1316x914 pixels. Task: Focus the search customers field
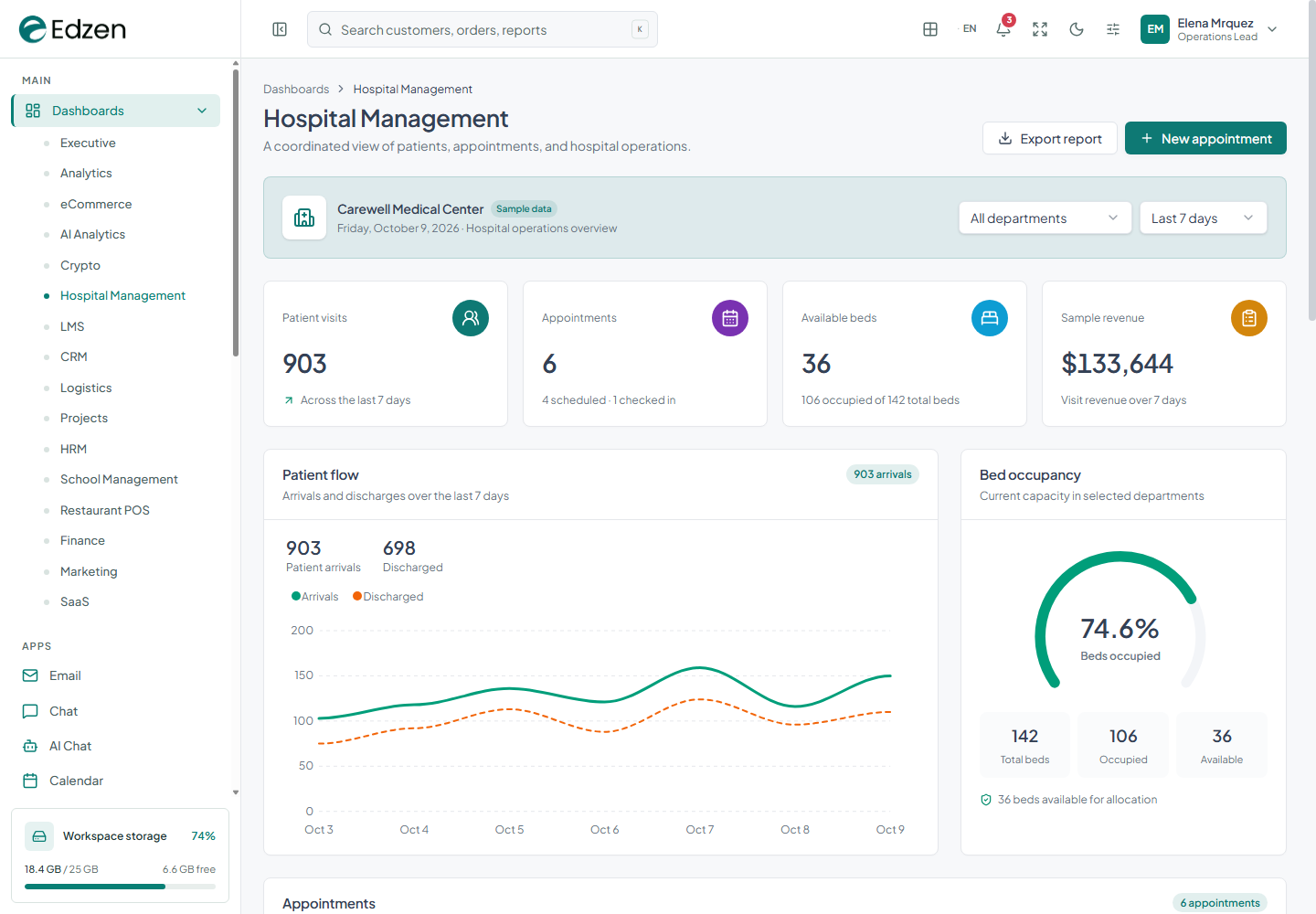(x=483, y=29)
